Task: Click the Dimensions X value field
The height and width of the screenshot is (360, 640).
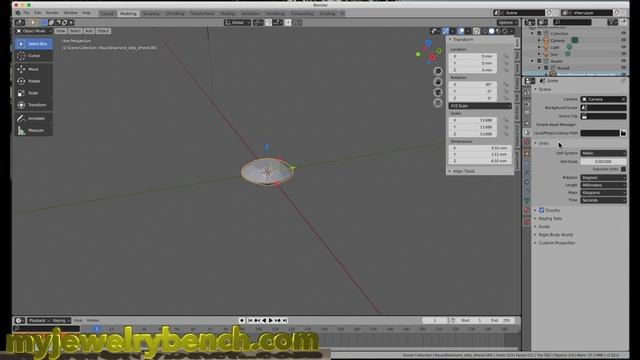Action: pyautogui.click(x=480, y=148)
